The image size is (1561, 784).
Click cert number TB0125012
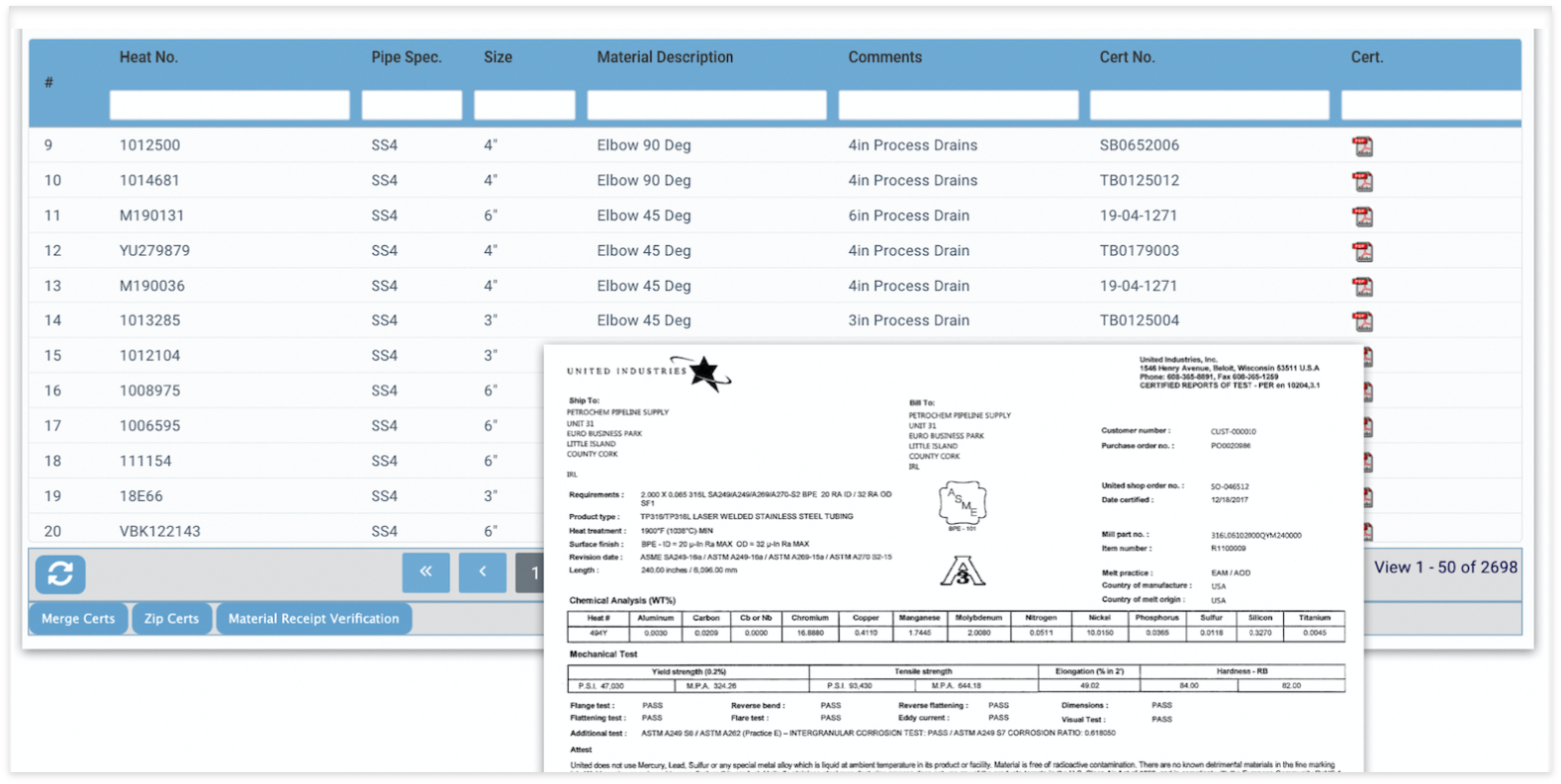1139,181
